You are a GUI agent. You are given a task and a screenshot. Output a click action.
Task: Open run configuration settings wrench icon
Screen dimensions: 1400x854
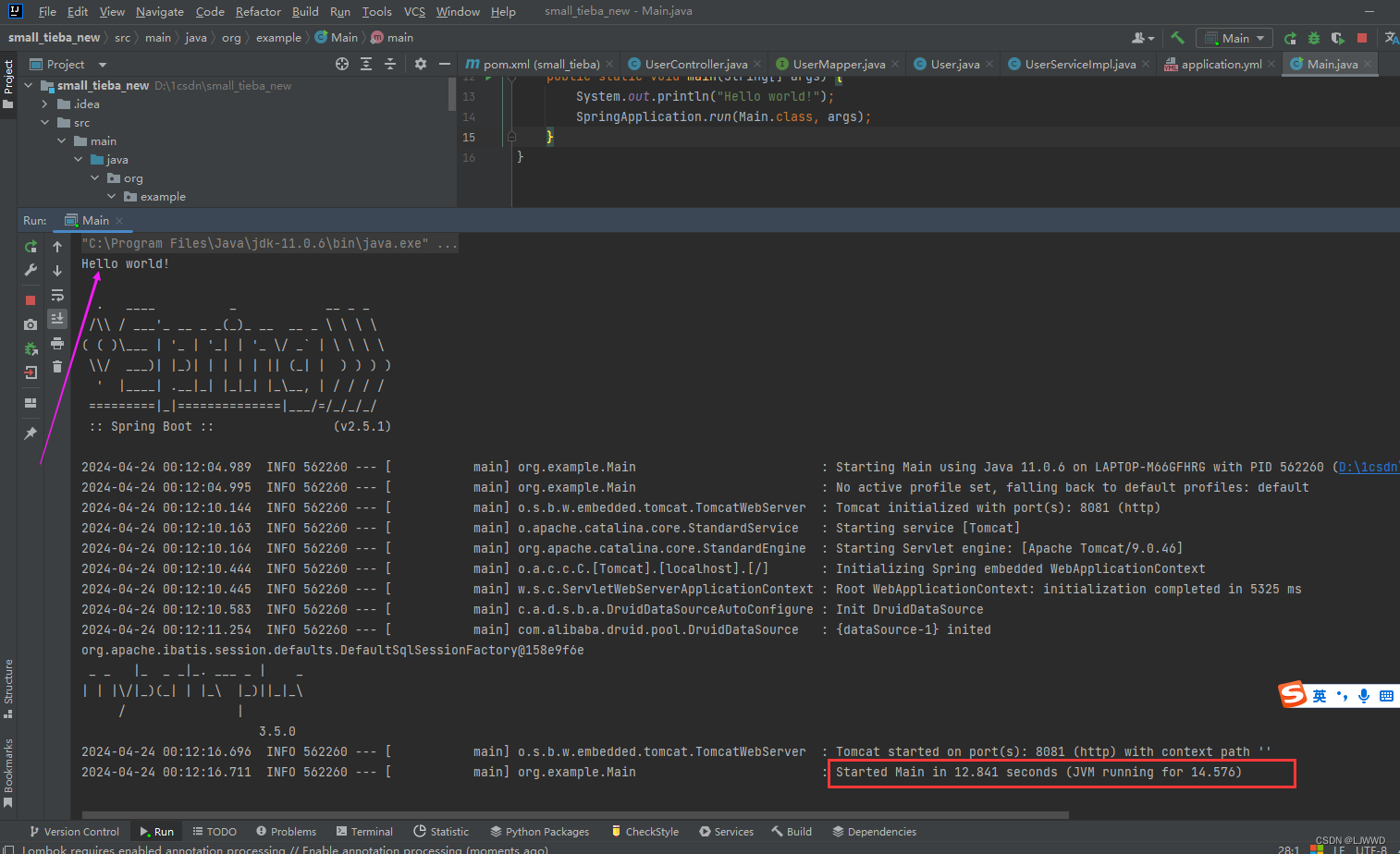31,270
